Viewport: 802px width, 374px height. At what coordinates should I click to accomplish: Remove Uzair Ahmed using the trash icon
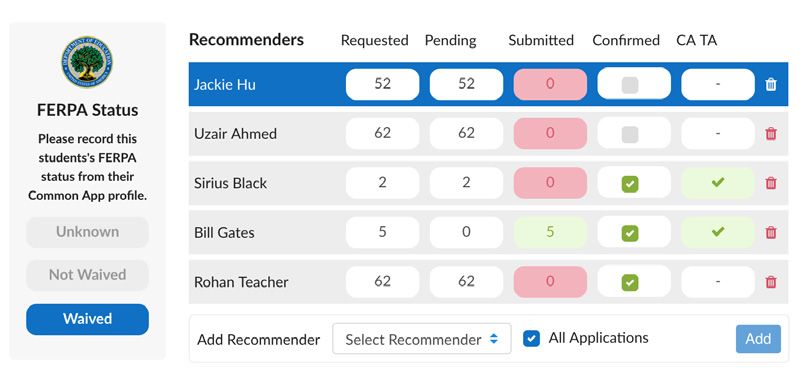coord(771,134)
